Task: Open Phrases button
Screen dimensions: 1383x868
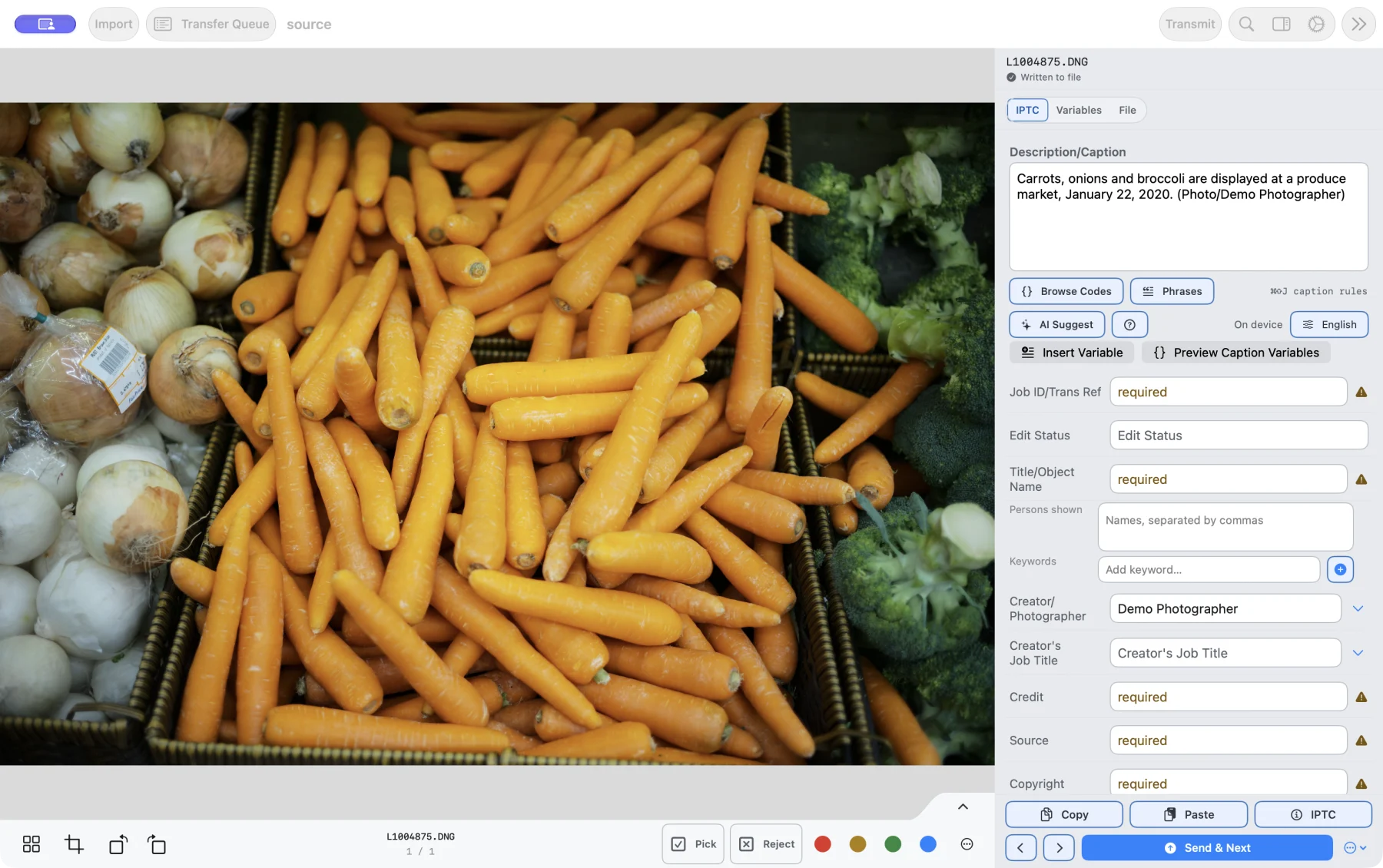Action: (1172, 291)
